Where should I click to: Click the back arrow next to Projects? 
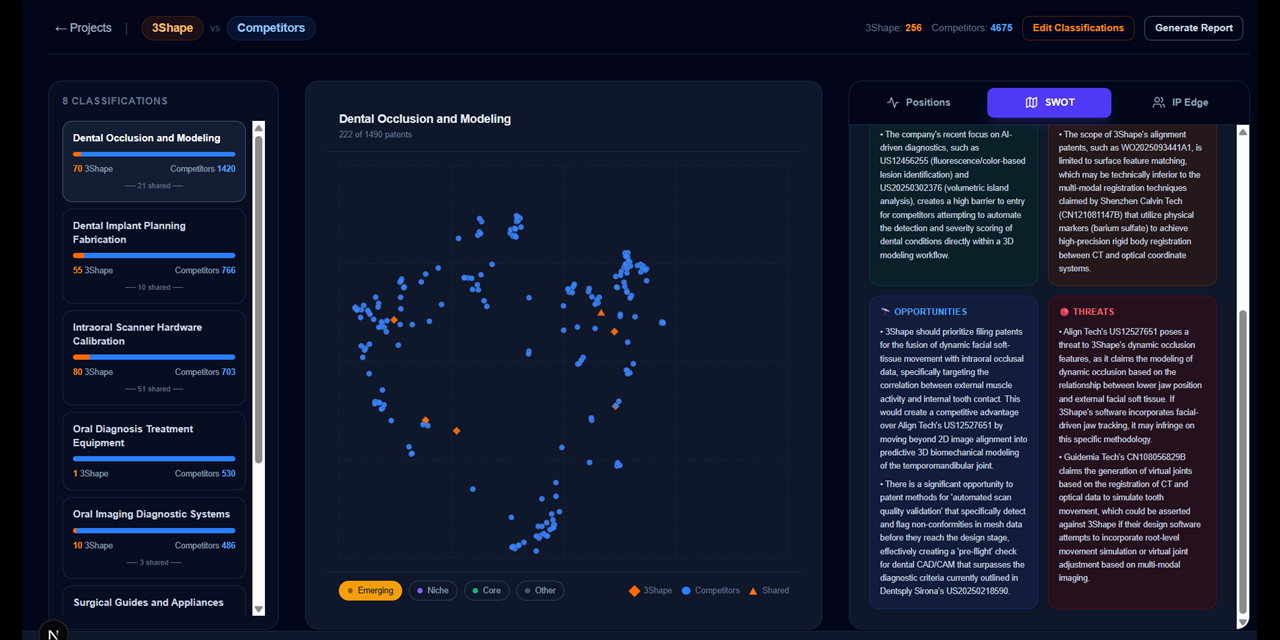tap(58, 28)
